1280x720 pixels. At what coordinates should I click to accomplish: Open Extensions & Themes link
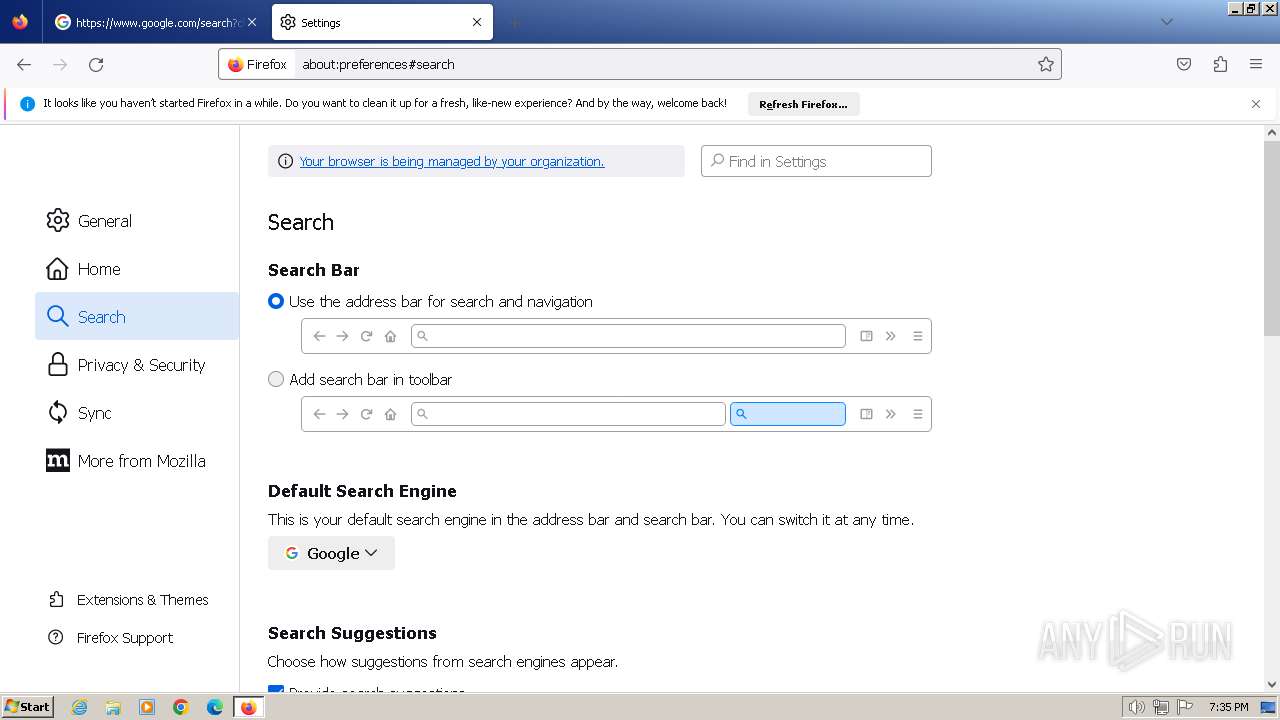[x=128, y=600]
